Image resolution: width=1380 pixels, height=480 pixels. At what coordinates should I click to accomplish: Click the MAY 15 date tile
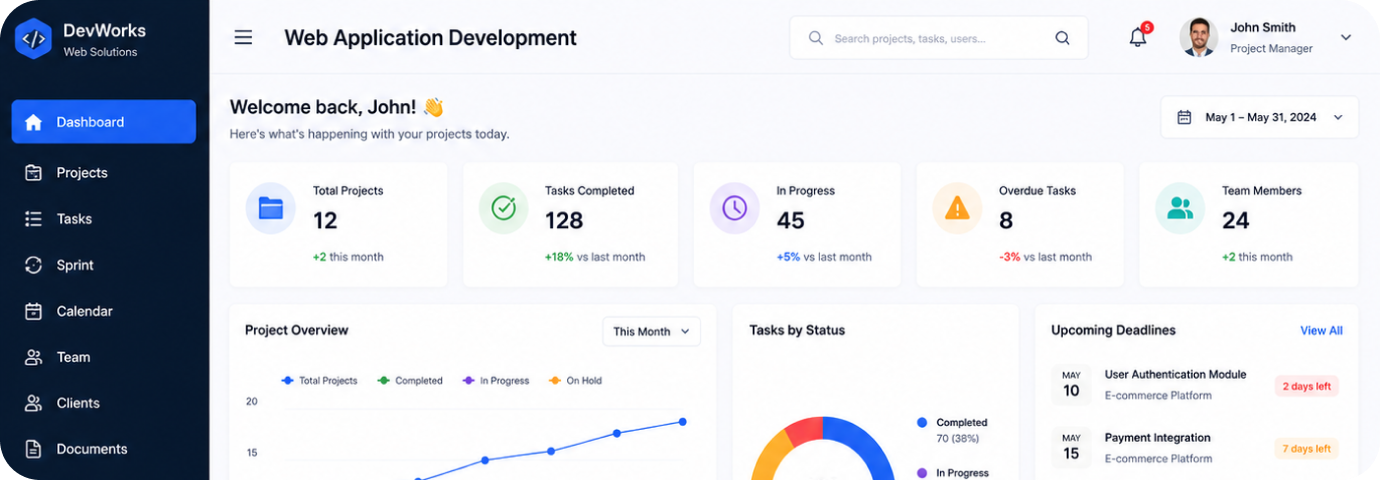(x=1071, y=447)
